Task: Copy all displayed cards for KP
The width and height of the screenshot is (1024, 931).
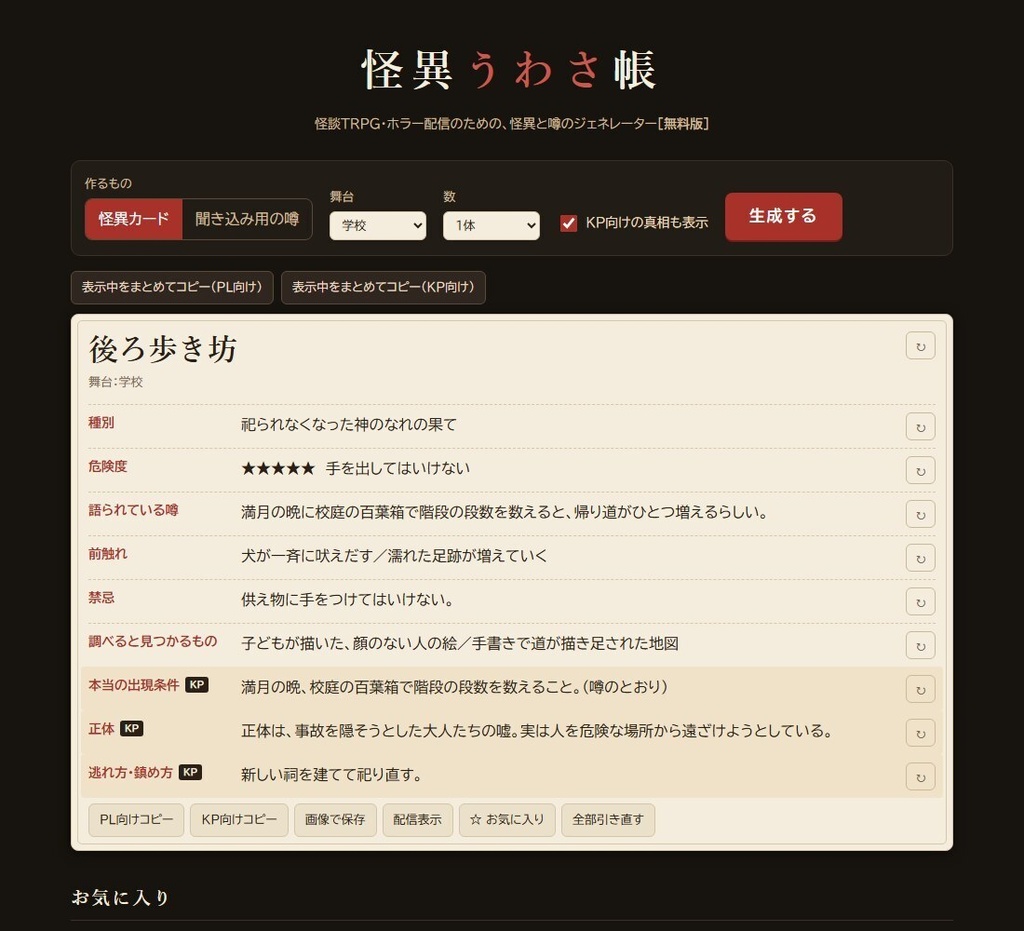Action: pos(383,287)
